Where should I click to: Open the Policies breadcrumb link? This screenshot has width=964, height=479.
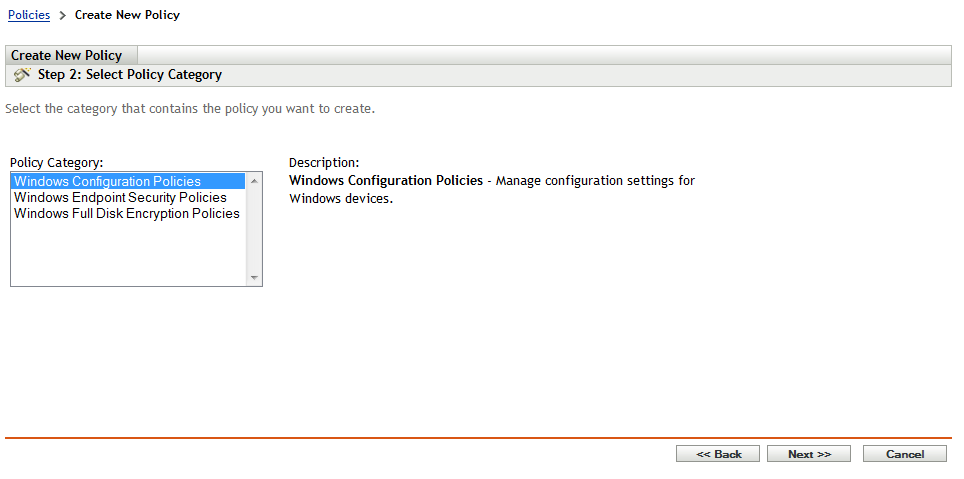pyautogui.click(x=29, y=15)
